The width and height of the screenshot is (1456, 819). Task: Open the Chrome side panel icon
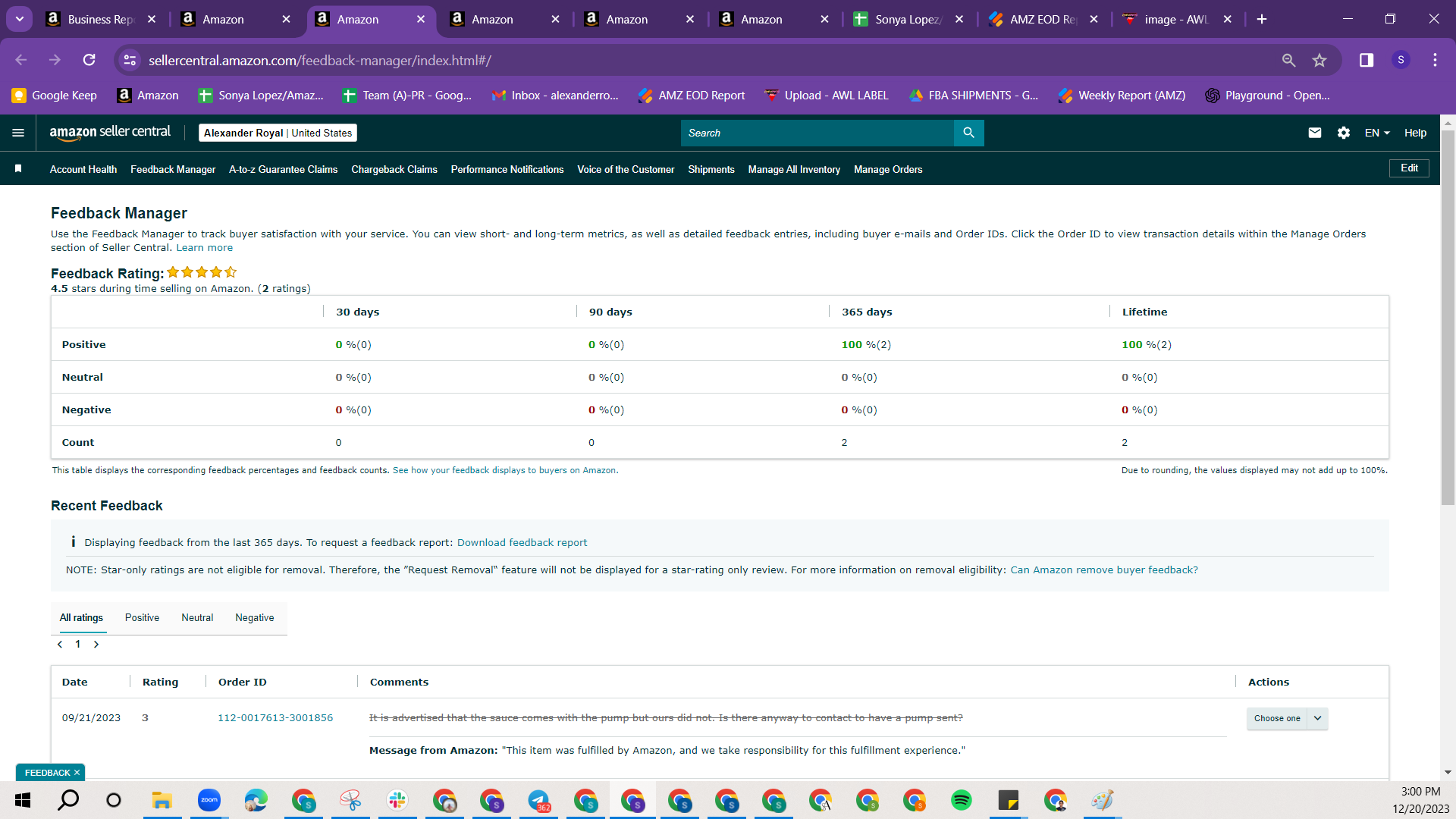1367,60
